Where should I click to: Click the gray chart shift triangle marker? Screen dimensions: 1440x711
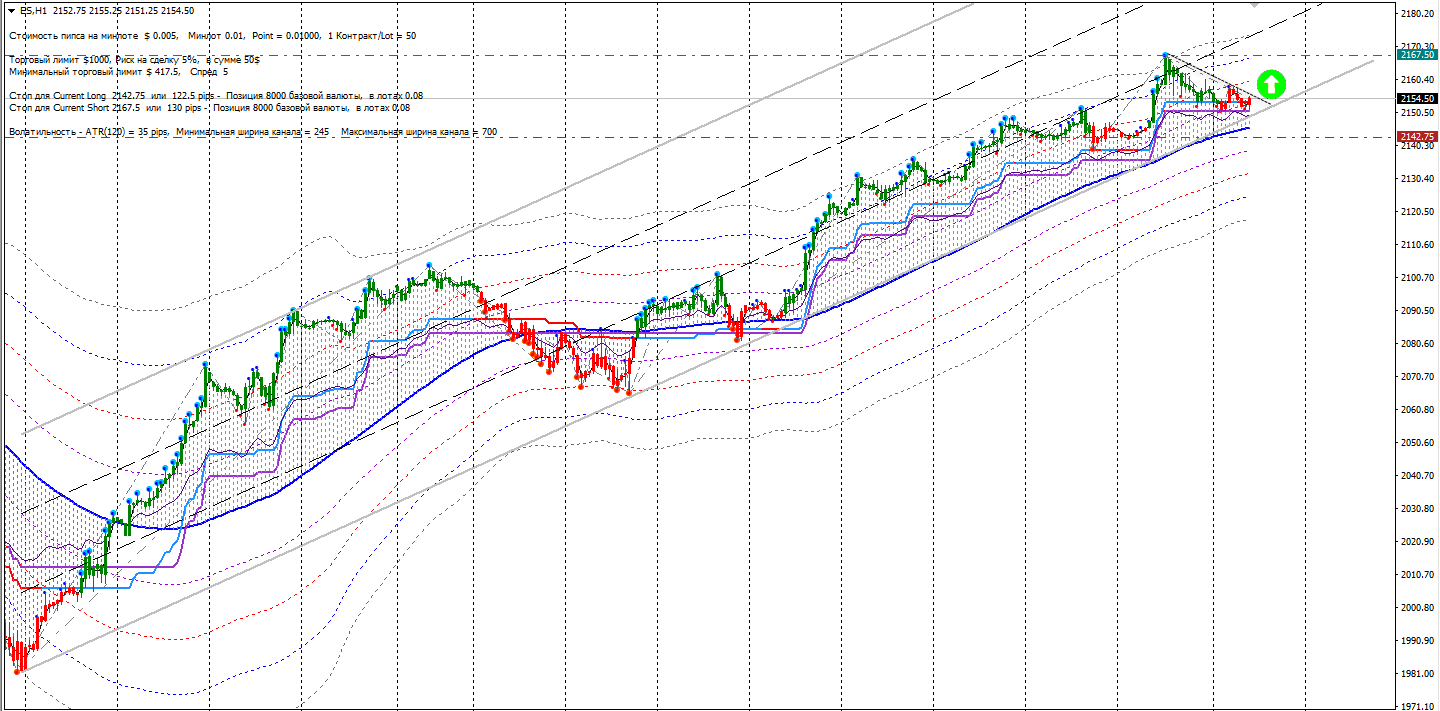[x=1255, y=4]
